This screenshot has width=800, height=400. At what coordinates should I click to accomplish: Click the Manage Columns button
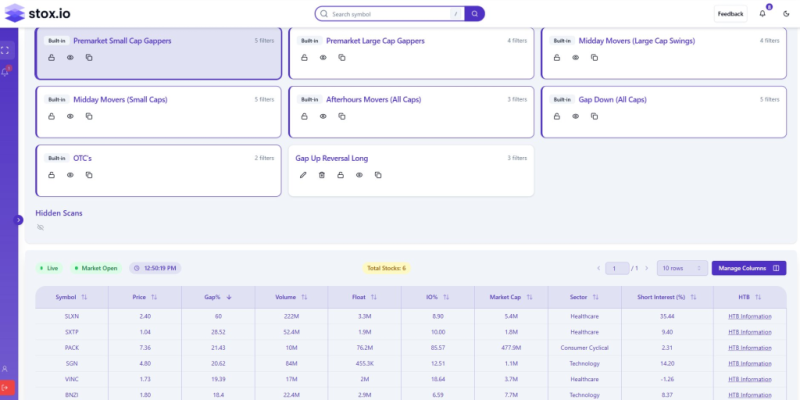[x=748, y=268]
